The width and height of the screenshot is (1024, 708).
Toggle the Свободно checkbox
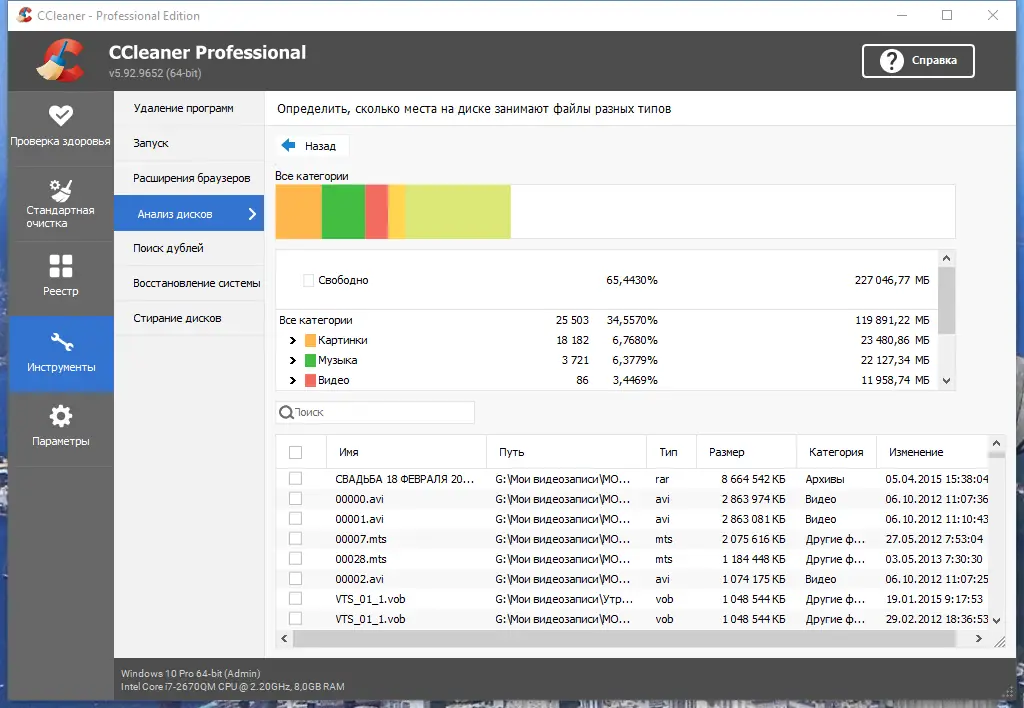point(309,280)
